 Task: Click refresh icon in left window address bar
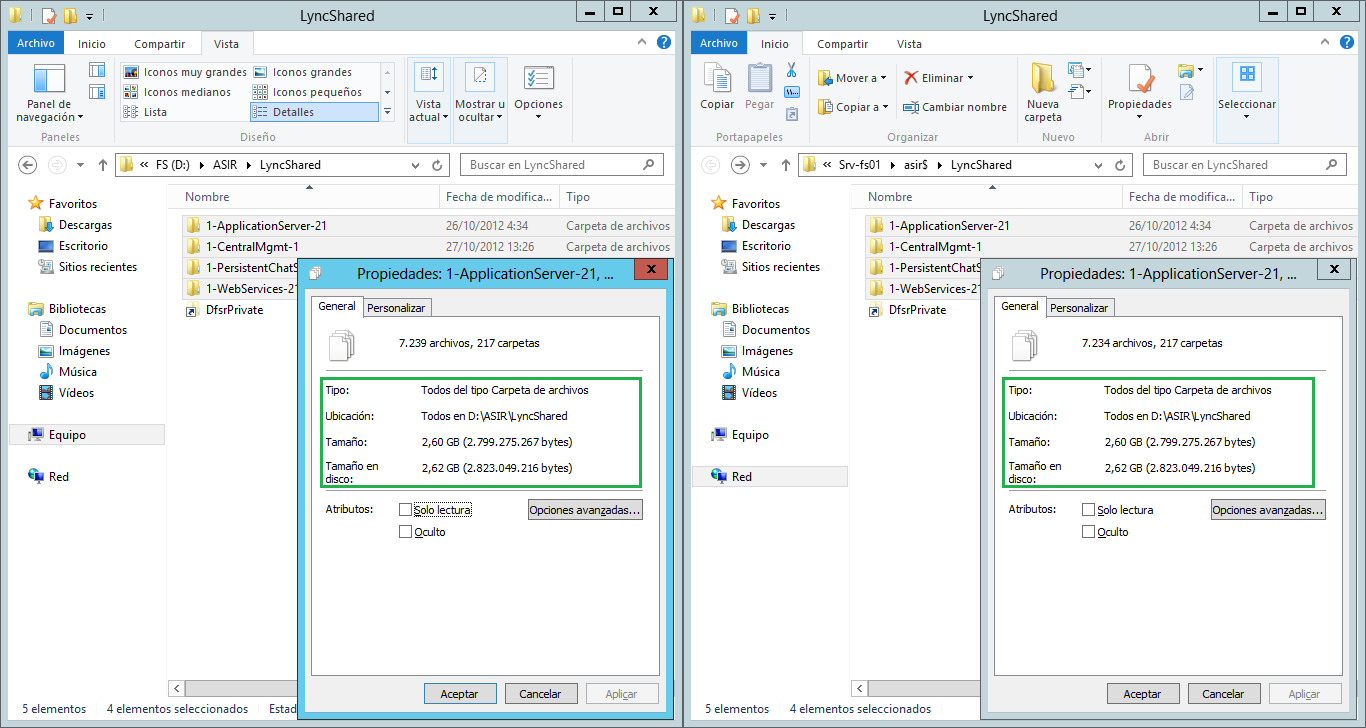click(x=437, y=165)
